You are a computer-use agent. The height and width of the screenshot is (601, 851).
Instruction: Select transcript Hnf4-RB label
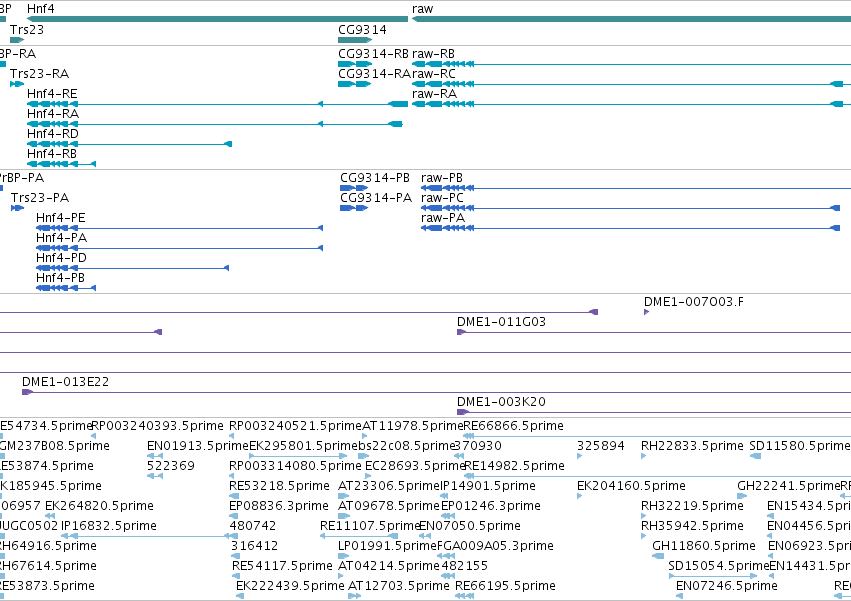(52, 154)
